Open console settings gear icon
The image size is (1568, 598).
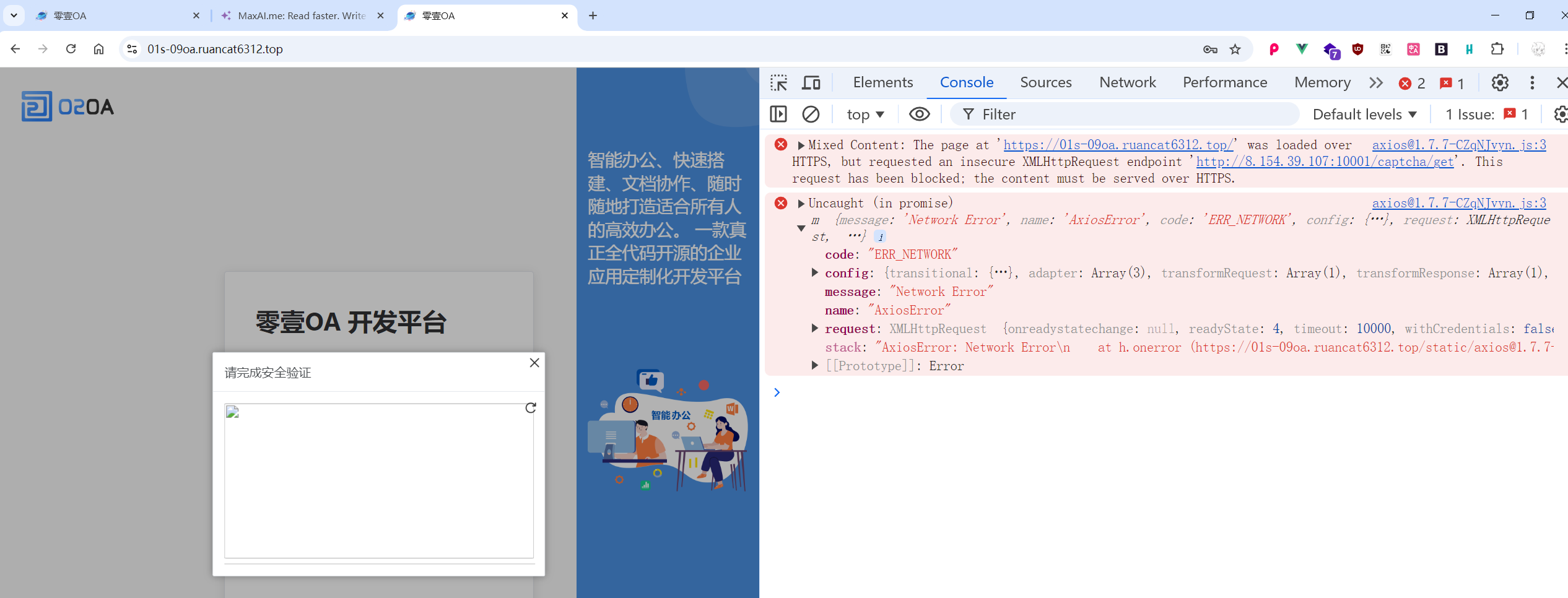(x=1561, y=114)
